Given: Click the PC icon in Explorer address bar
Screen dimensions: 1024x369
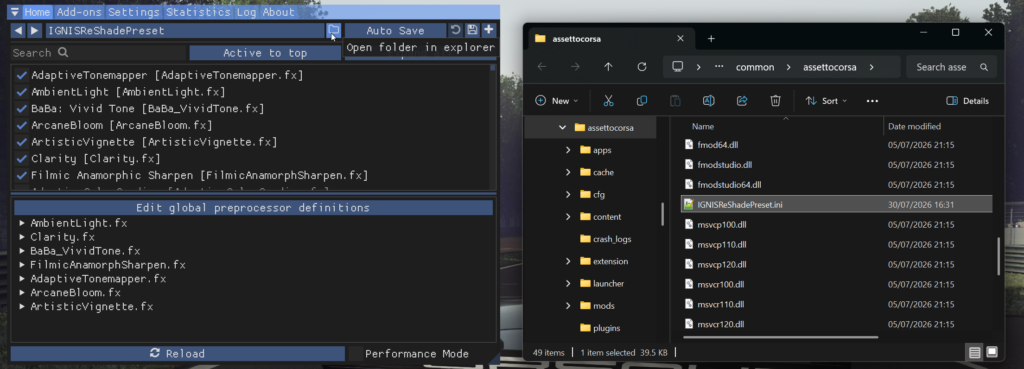Looking at the screenshot, I should click(x=677, y=67).
